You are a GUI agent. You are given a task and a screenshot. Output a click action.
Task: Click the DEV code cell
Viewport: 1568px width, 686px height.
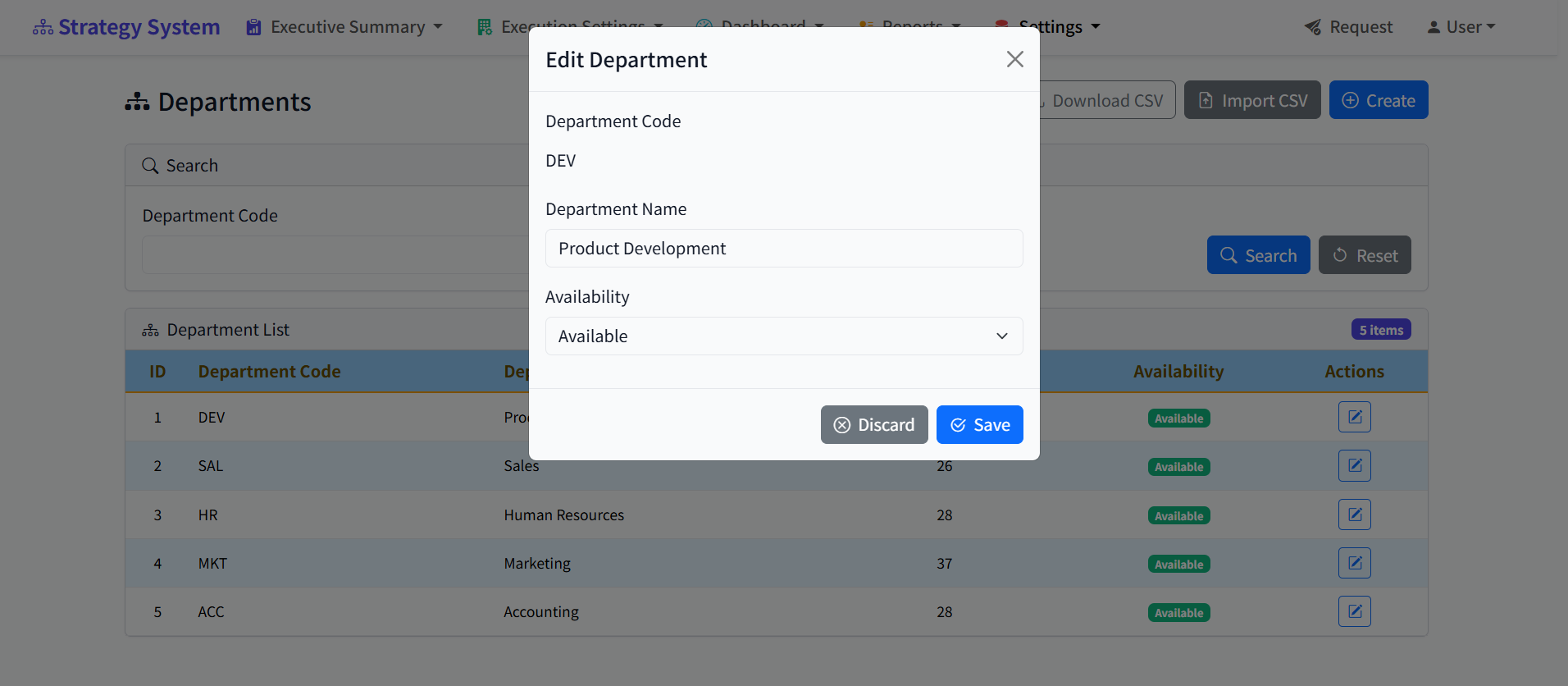(212, 418)
